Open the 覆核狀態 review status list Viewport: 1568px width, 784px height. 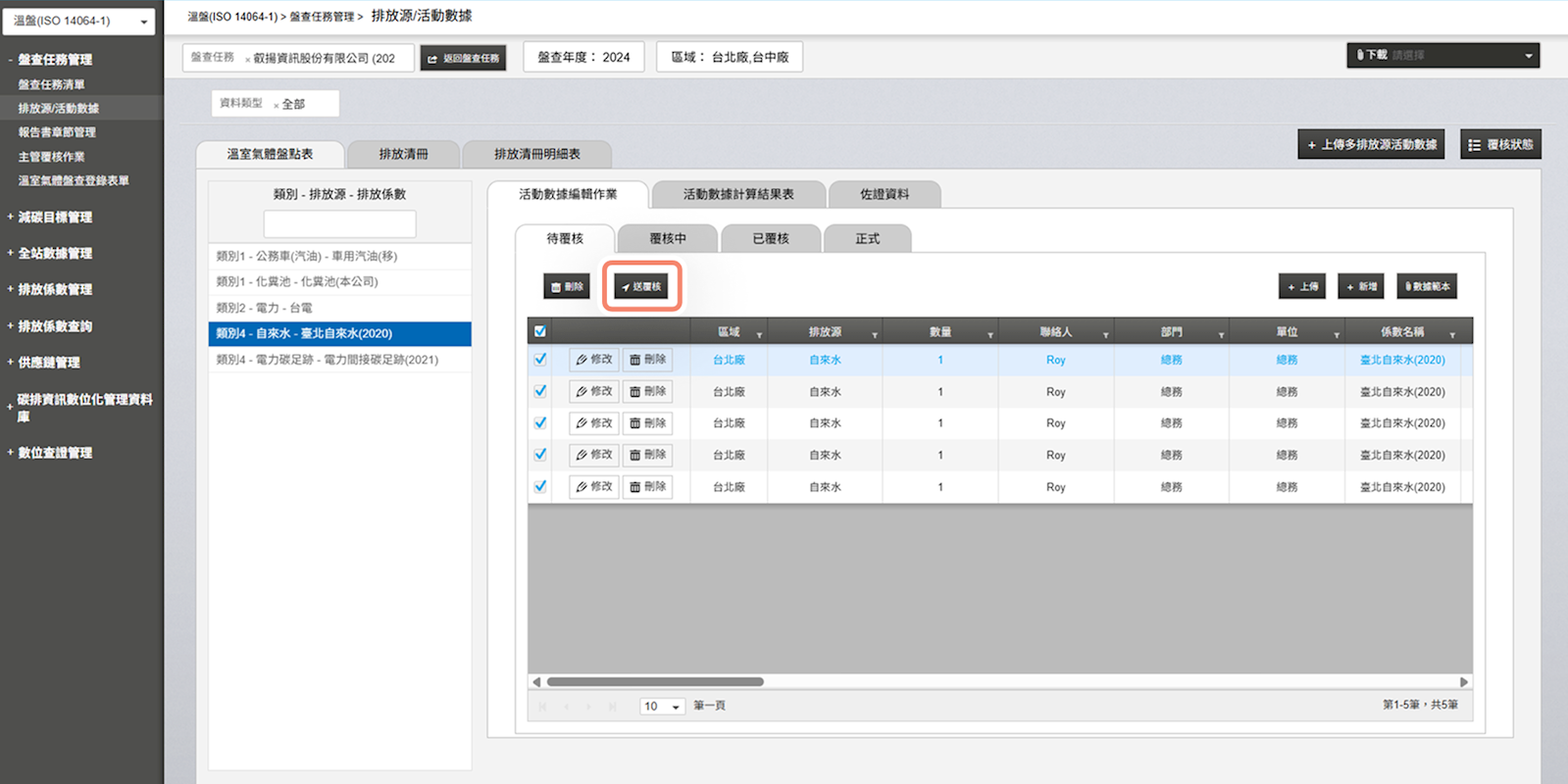[x=1500, y=144]
